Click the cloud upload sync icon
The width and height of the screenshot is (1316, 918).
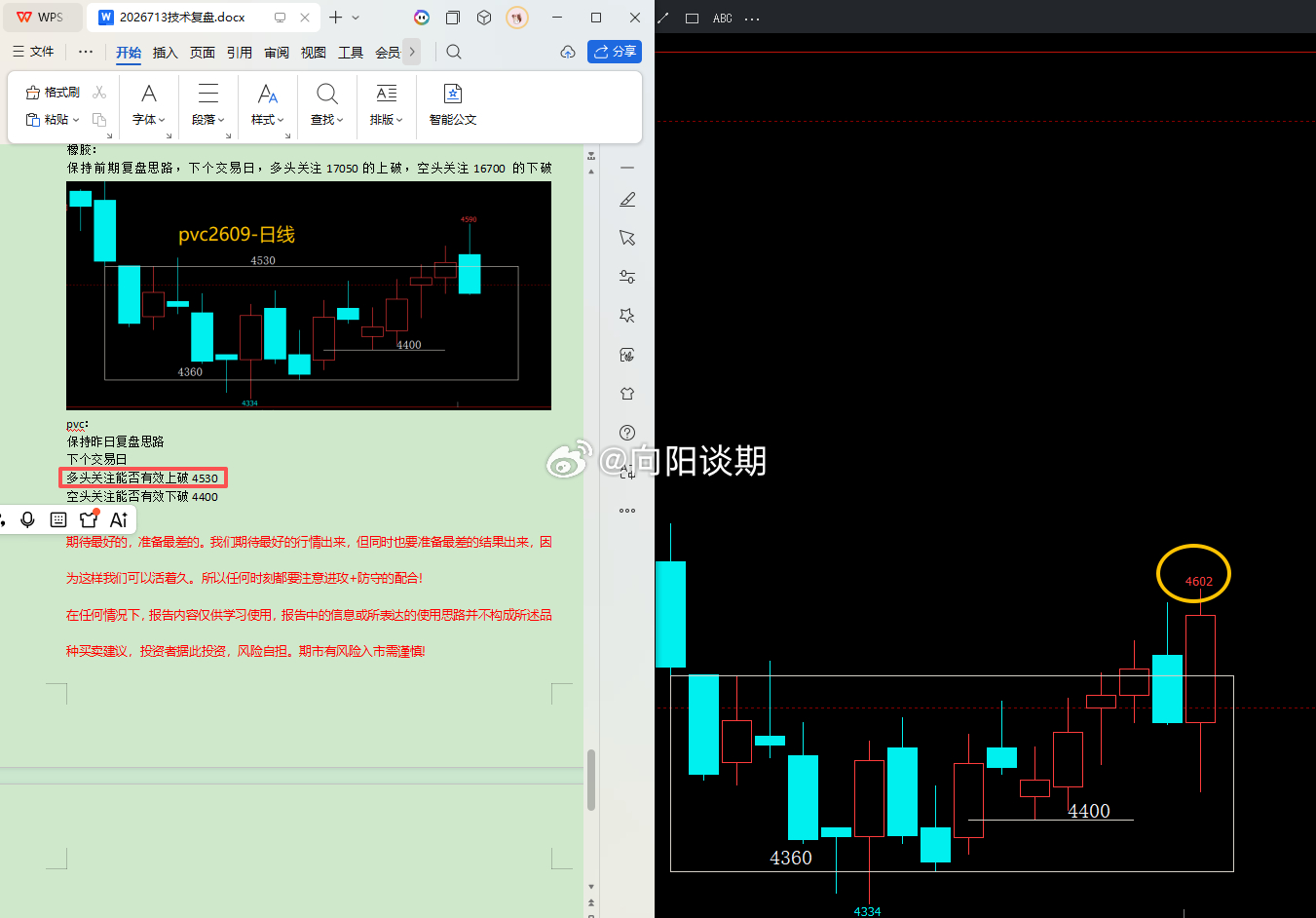tap(568, 52)
